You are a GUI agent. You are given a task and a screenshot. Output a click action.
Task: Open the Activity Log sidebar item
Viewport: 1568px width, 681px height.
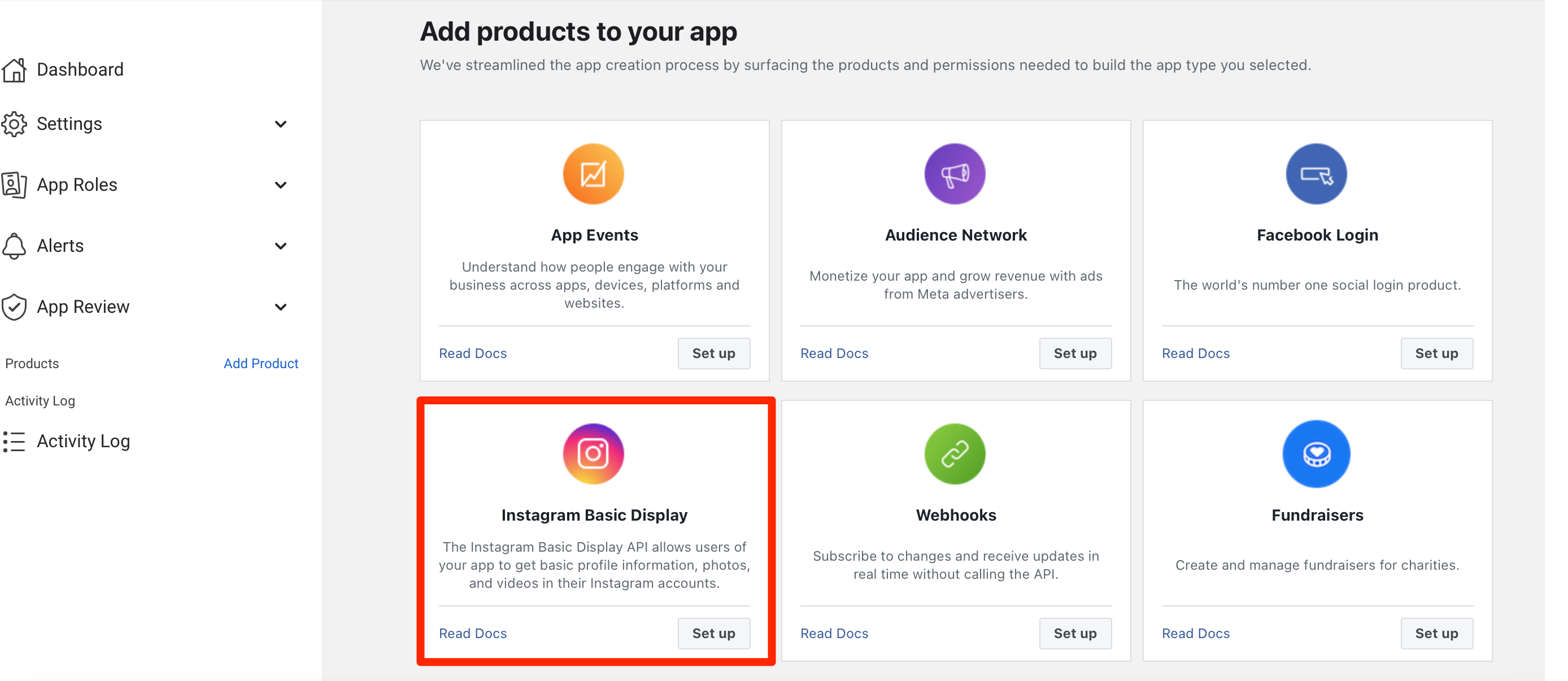pyautogui.click(x=84, y=441)
